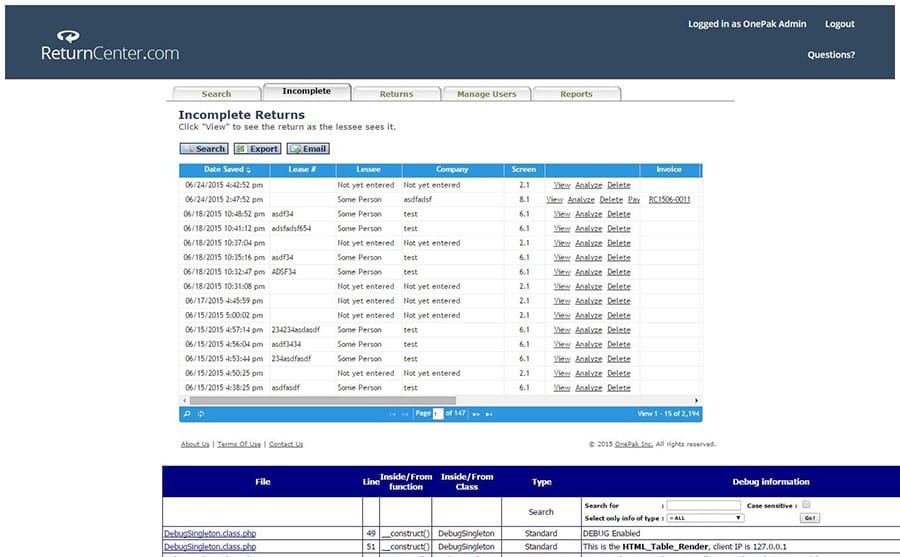Click the left arrow of horizontal scrollbar
The image size is (900, 557).
[x=184, y=400]
